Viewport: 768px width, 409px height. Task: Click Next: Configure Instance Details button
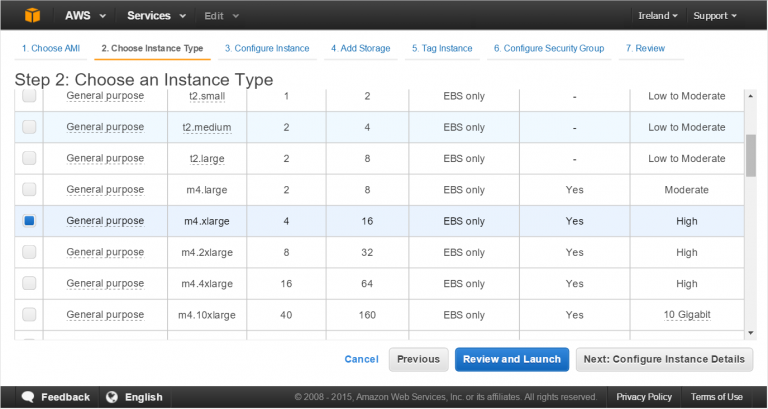664,360
